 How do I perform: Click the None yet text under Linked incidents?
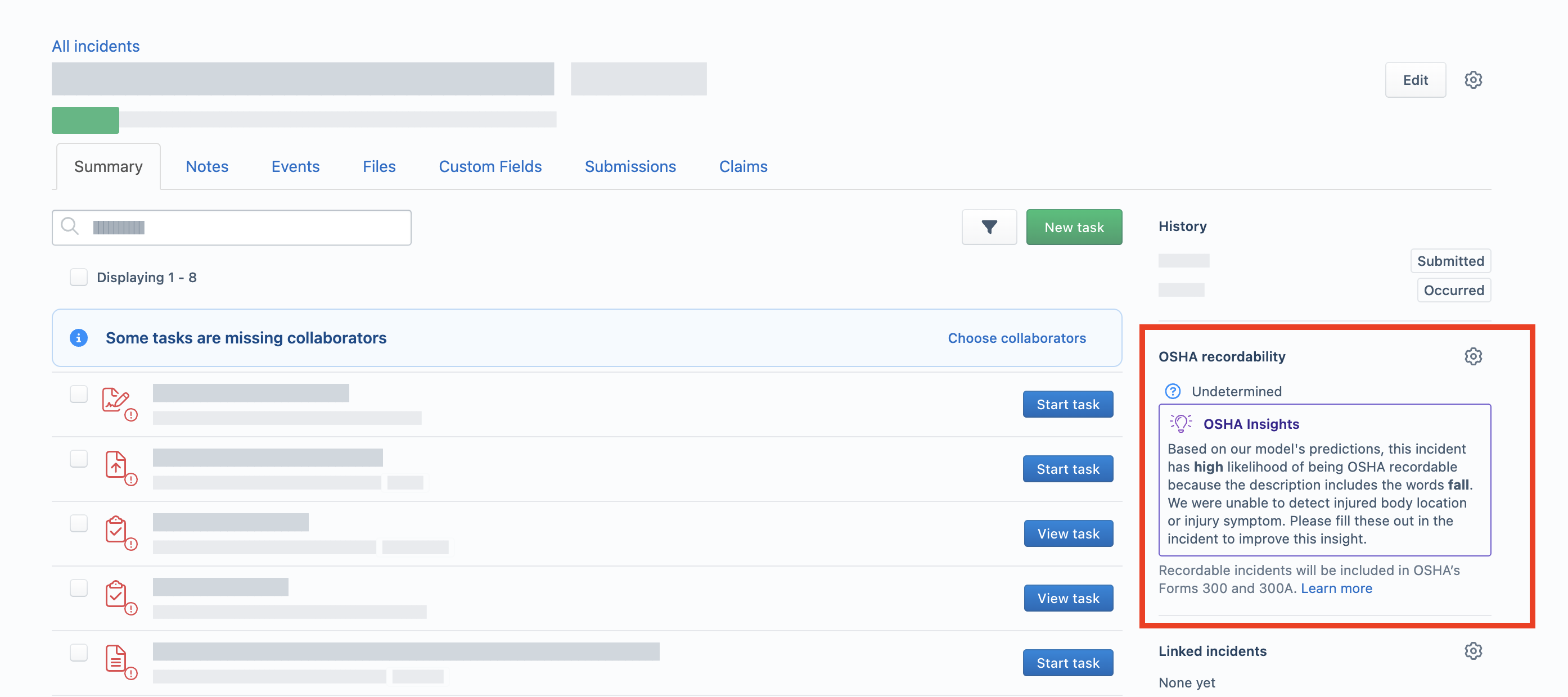[1186, 682]
